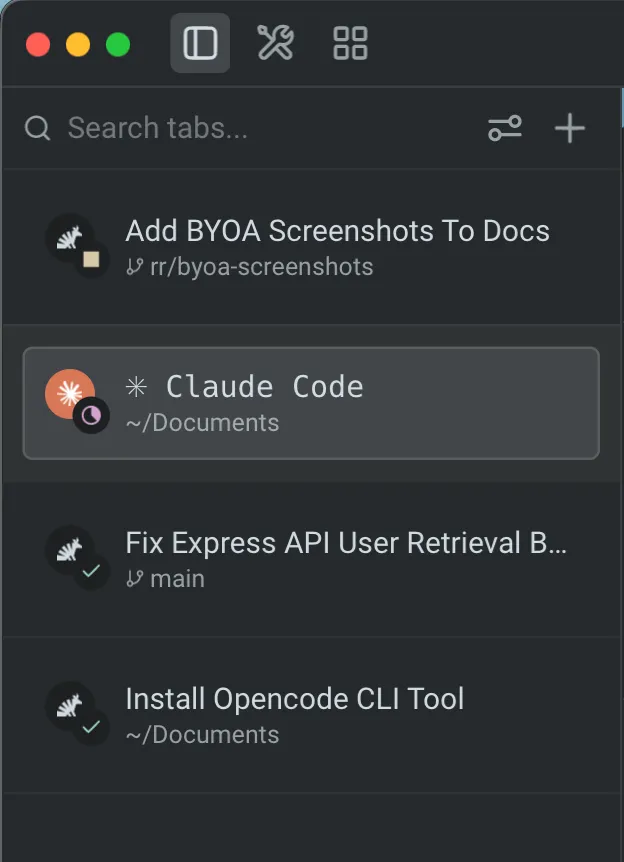
Task: Click zebra avatar on Install Opencode tab
Action: point(69,706)
